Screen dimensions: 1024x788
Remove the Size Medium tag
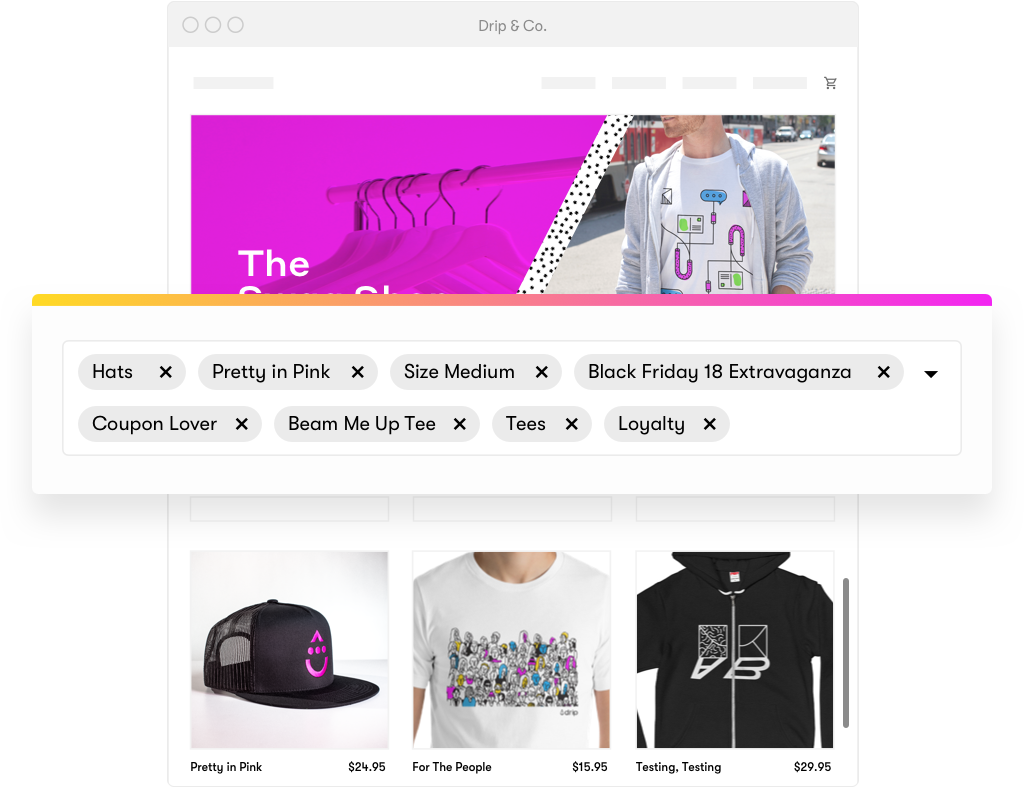[x=541, y=372]
